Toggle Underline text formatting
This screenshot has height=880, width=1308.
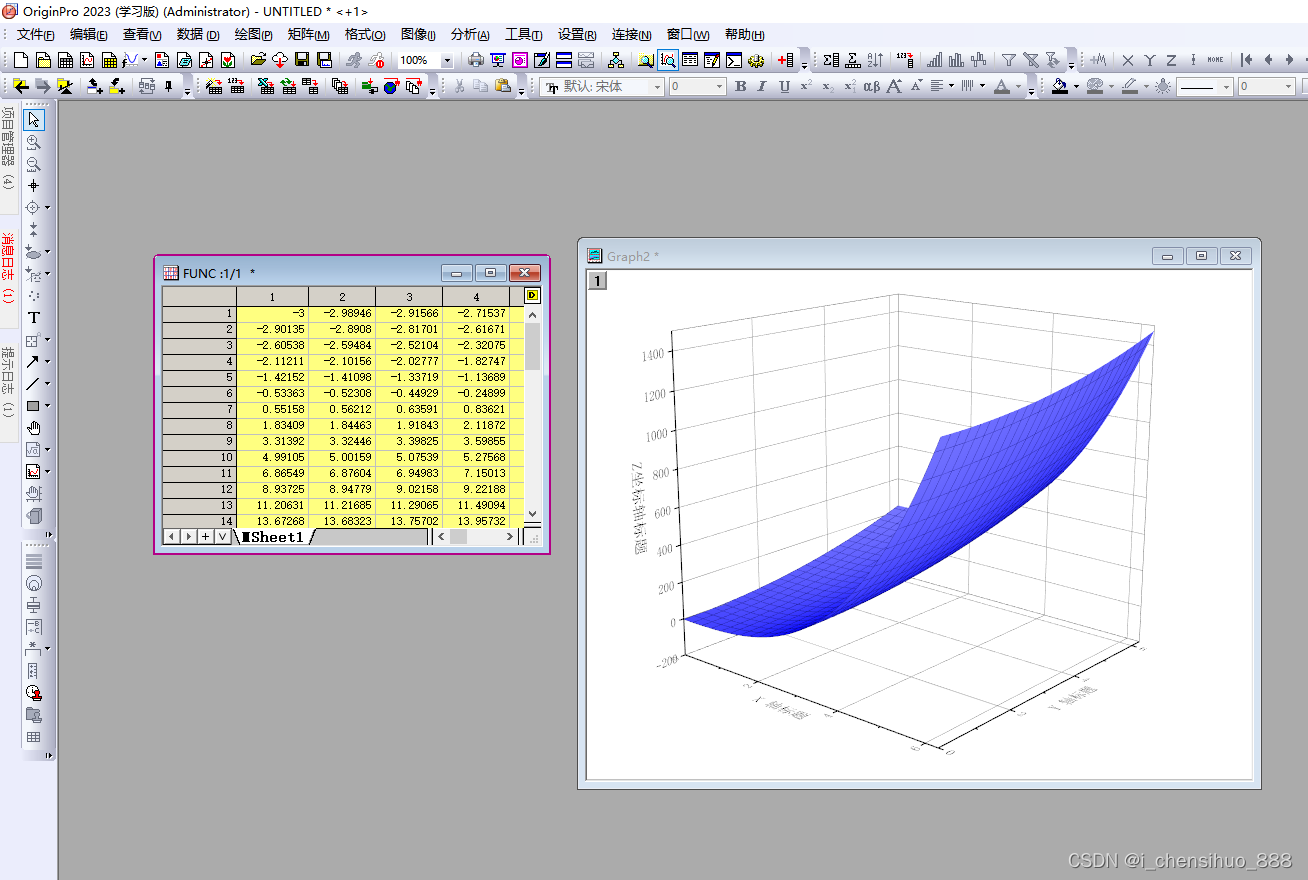(x=784, y=87)
